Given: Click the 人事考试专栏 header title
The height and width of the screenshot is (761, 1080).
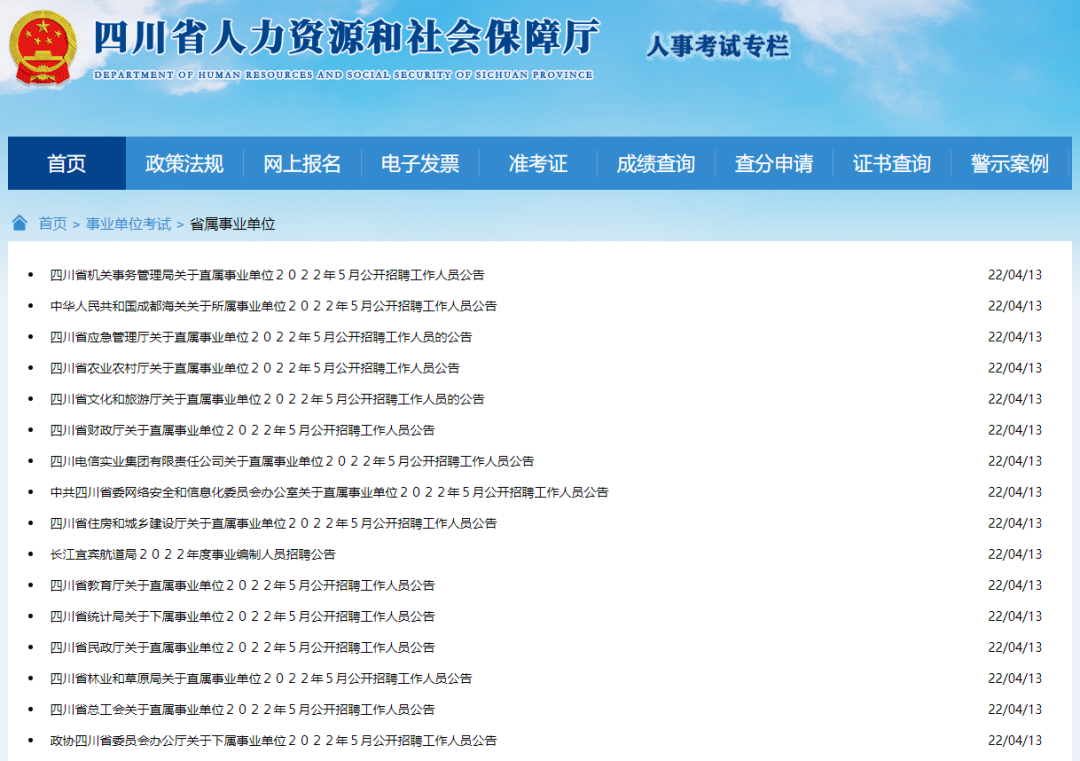Looking at the screenshot, I should (x=718, y=46).
